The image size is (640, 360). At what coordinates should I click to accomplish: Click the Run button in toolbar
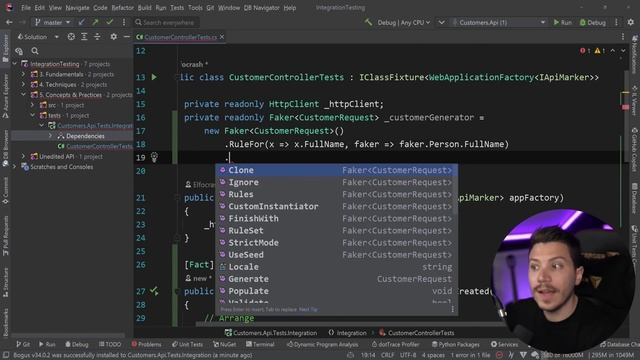pos(562,22)
